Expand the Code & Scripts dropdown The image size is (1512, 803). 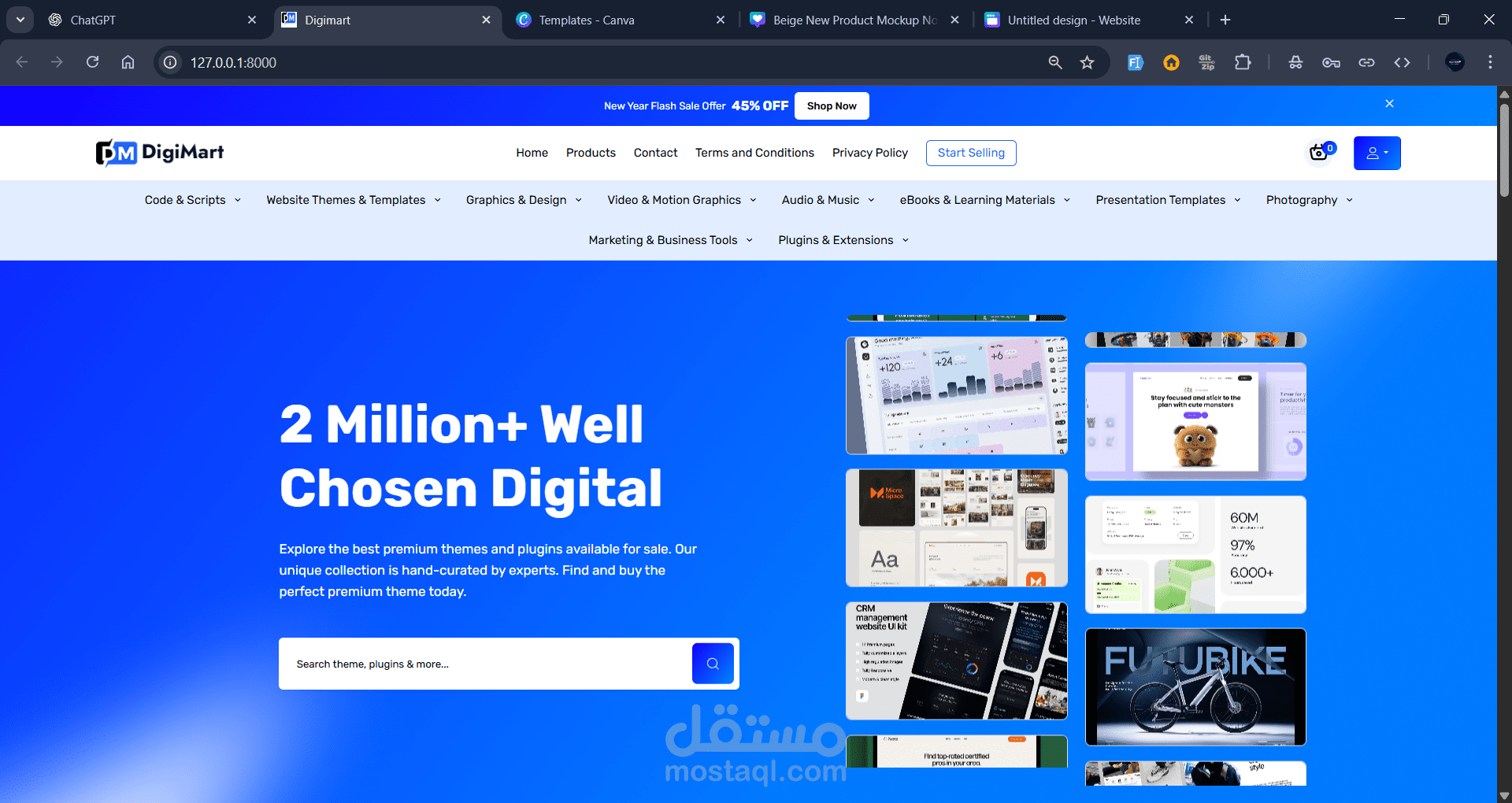click(191, 200)
